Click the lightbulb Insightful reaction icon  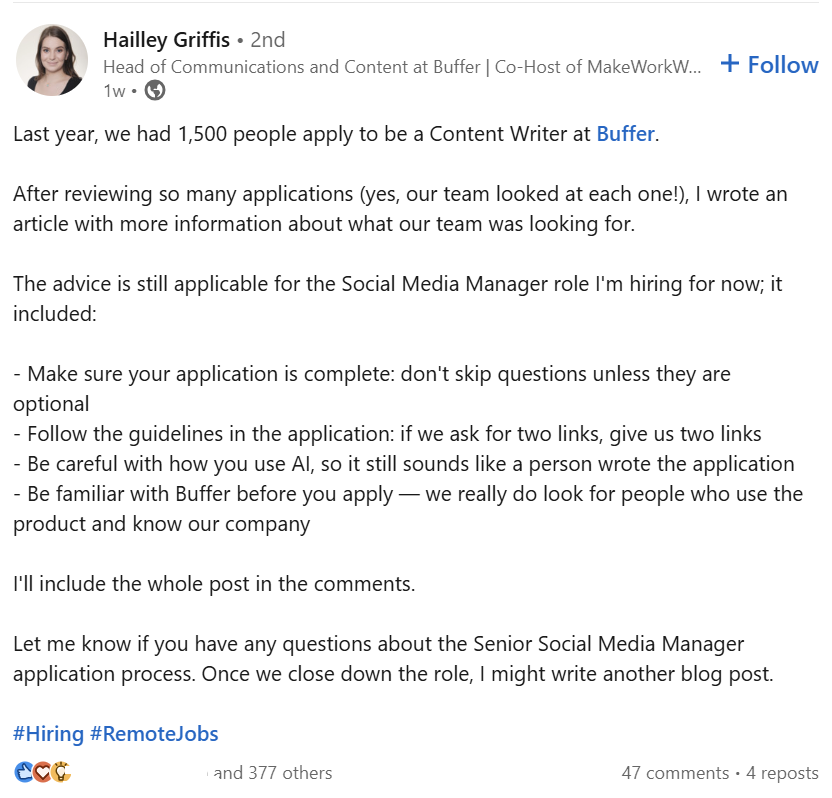[61, 772]
